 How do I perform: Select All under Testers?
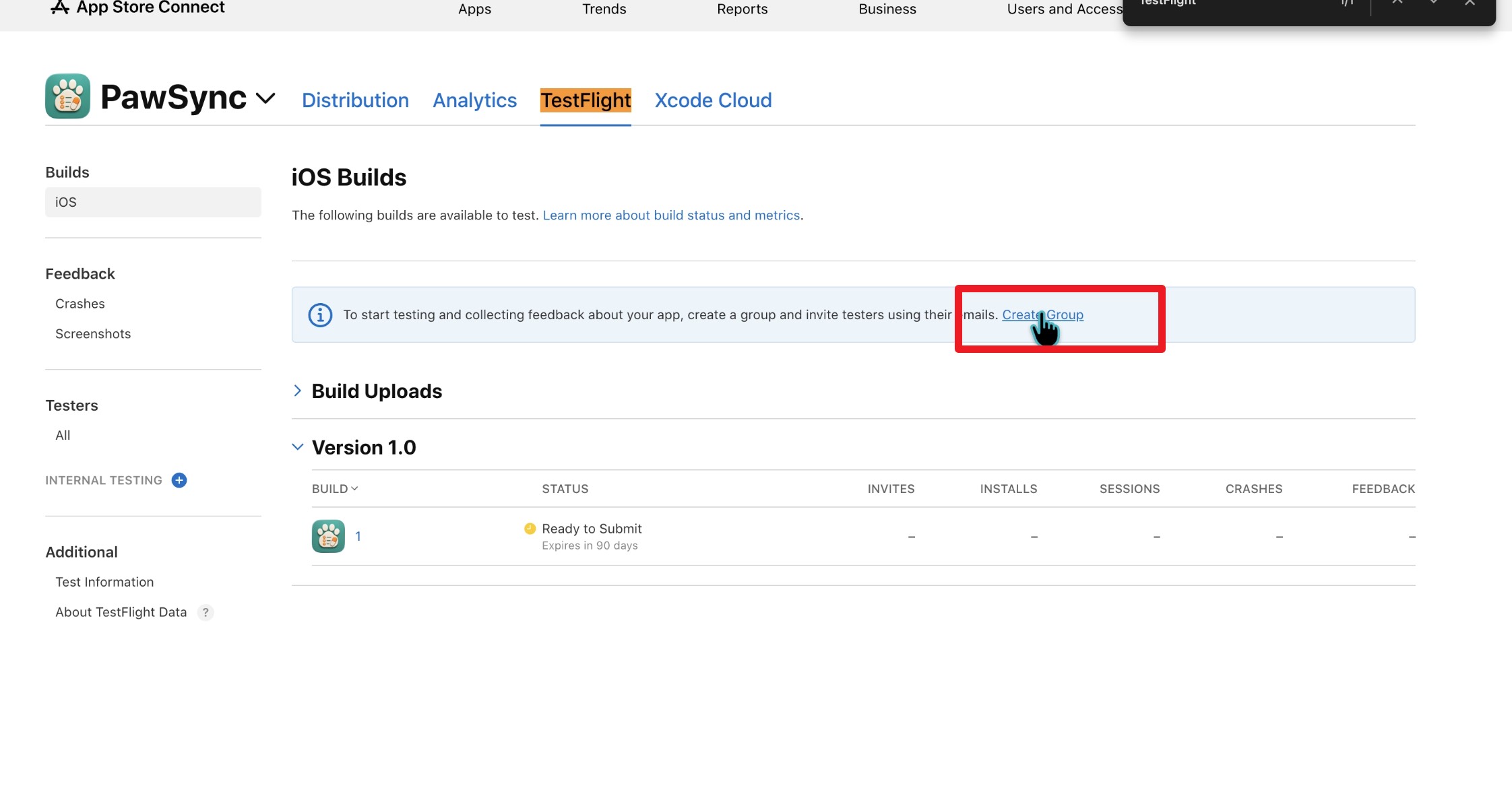63,436
